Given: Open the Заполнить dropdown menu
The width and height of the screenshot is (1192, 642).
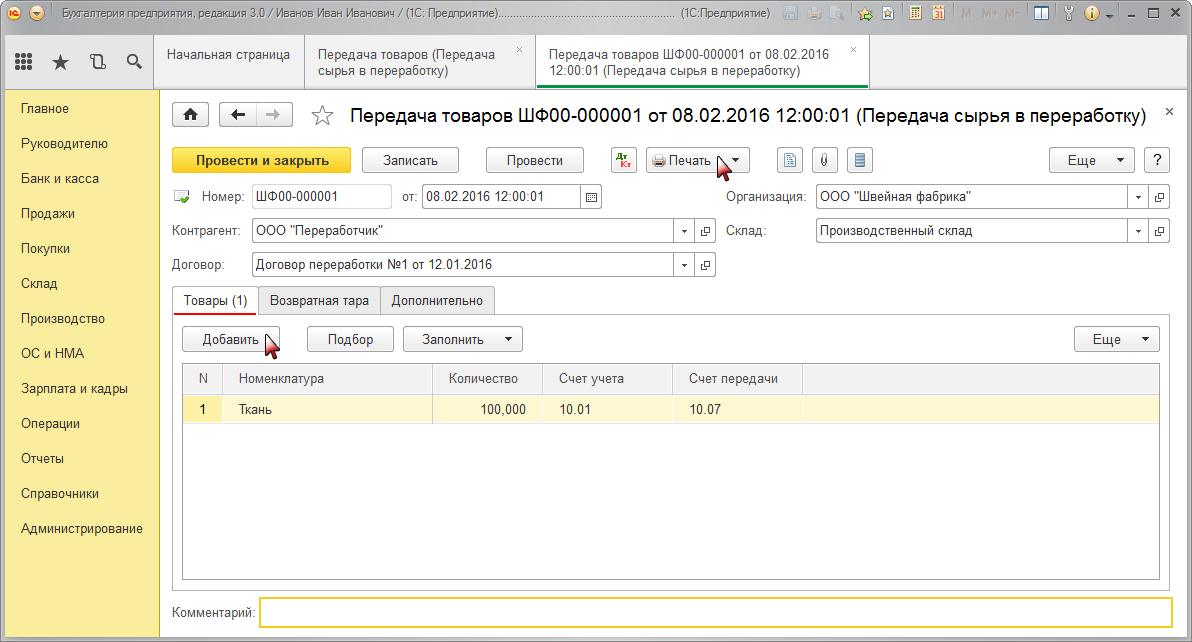Looking at the screenshot, I should pos(462,339).
